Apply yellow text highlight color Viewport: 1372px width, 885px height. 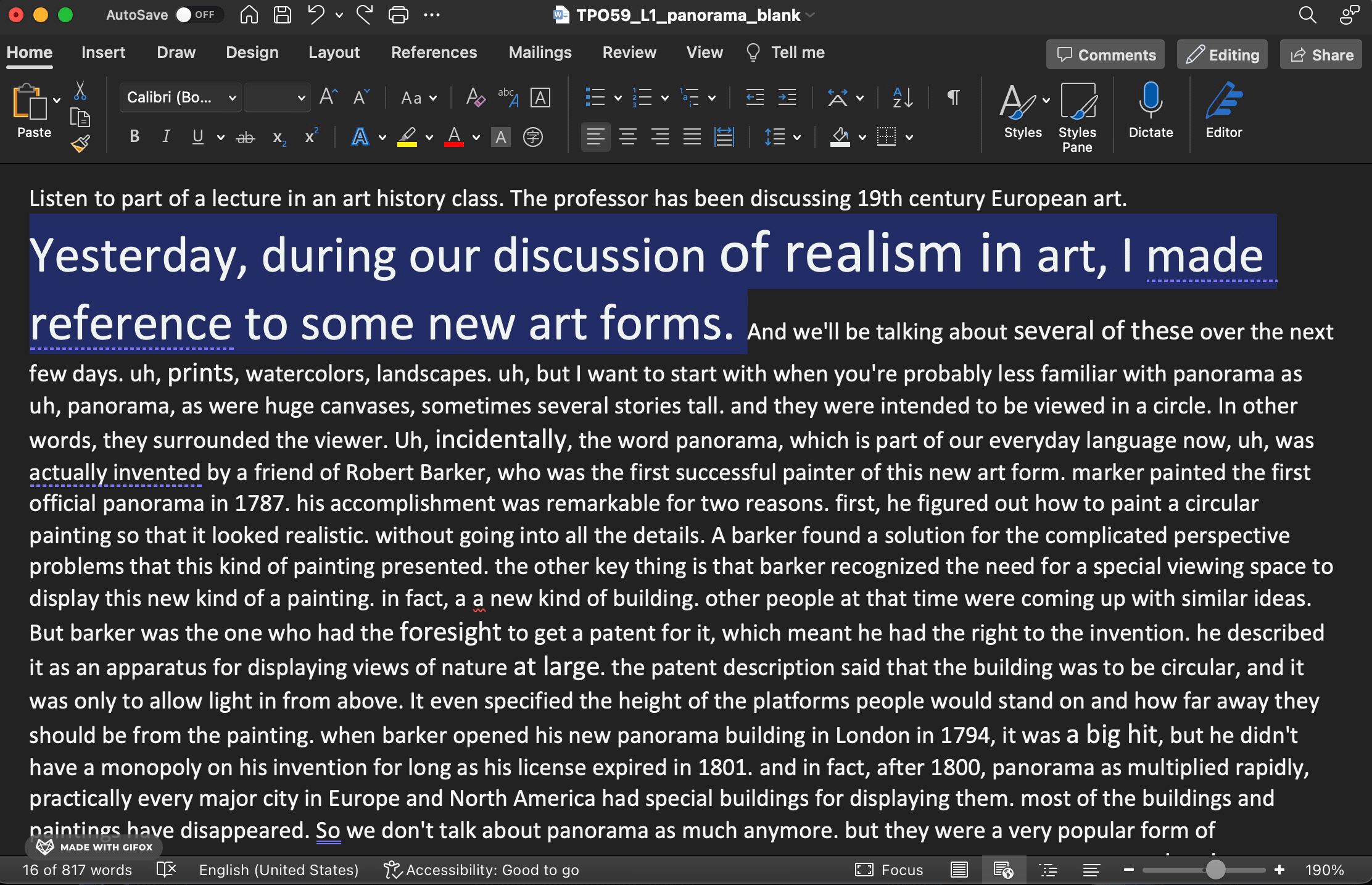click(x=407, y=137)
